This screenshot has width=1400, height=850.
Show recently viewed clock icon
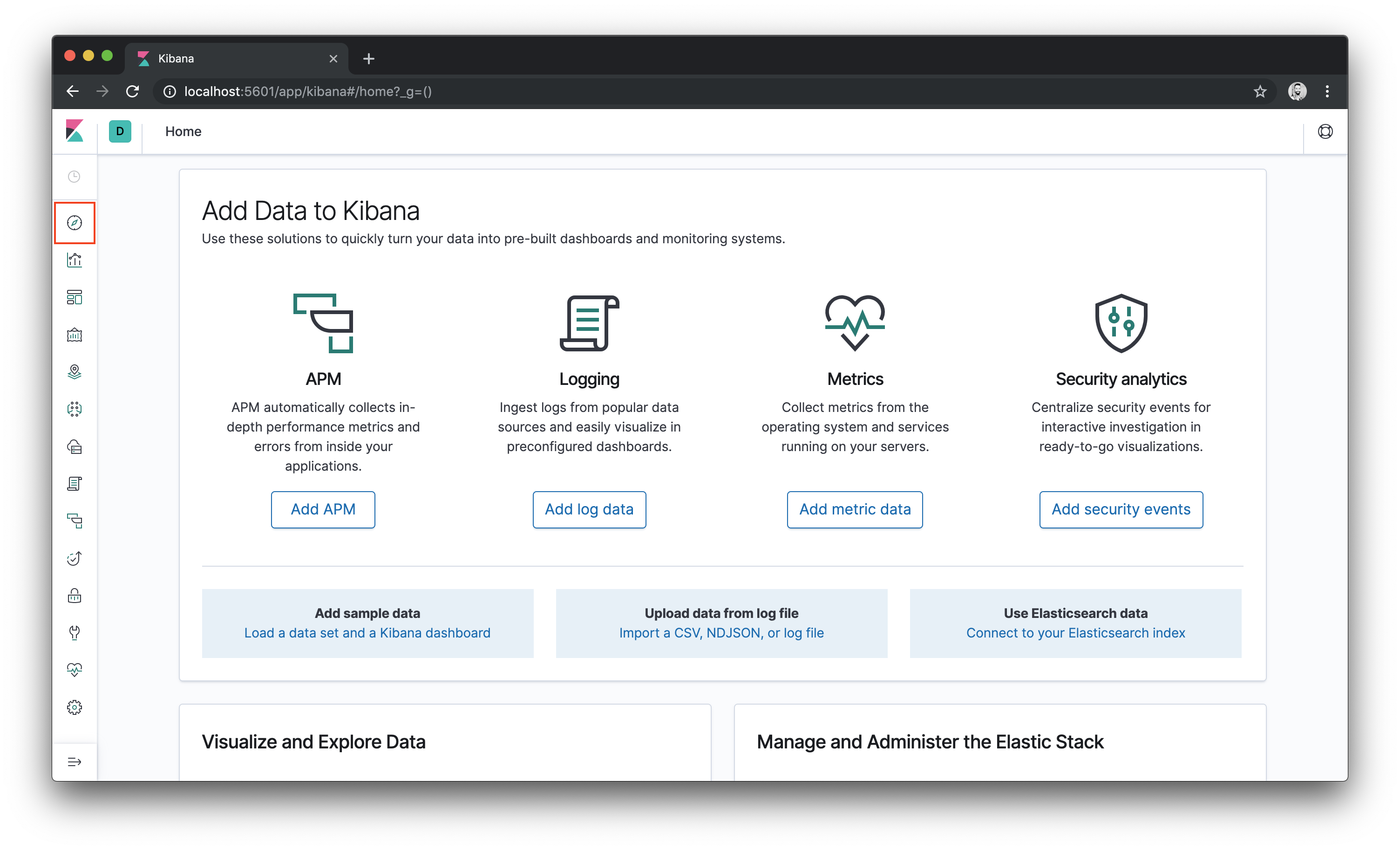75,177
